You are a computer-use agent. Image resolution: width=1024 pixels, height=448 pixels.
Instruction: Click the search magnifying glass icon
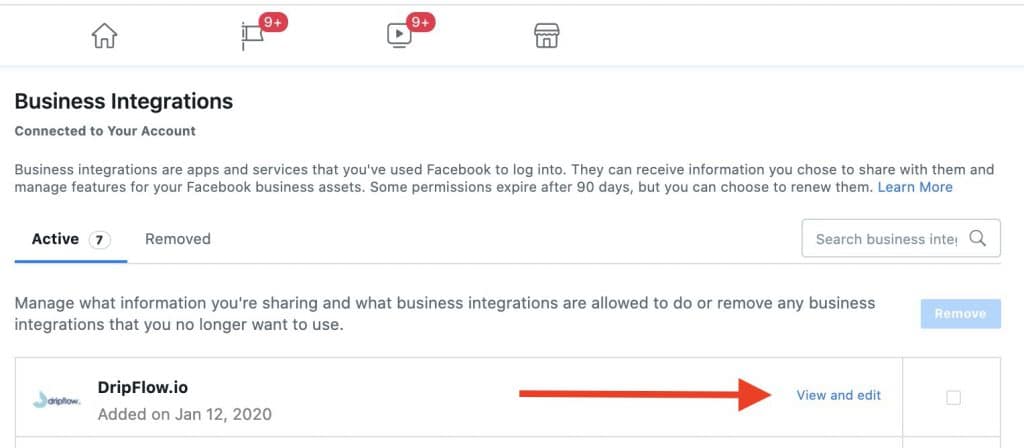[x=978, y=238]
